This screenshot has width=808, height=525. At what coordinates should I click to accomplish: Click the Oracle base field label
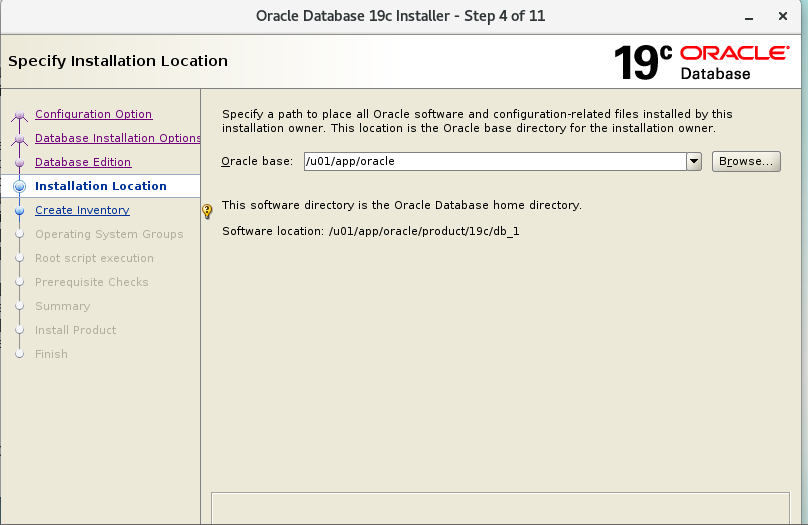(257, 161)
